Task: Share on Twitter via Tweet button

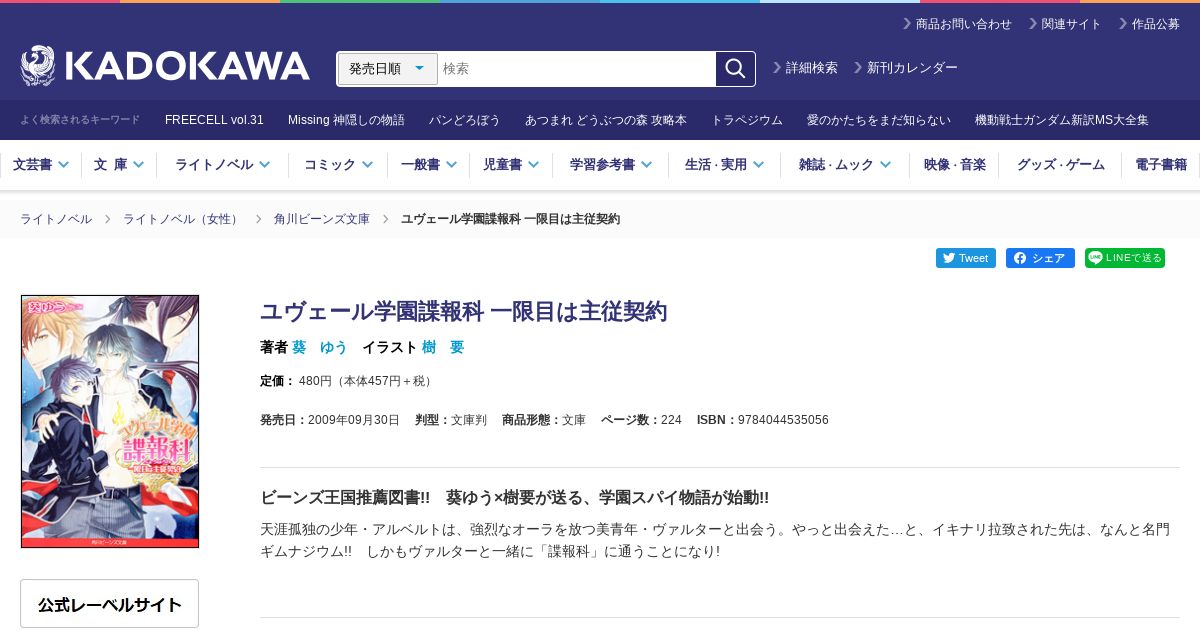Action: click(x=966, y=258)
